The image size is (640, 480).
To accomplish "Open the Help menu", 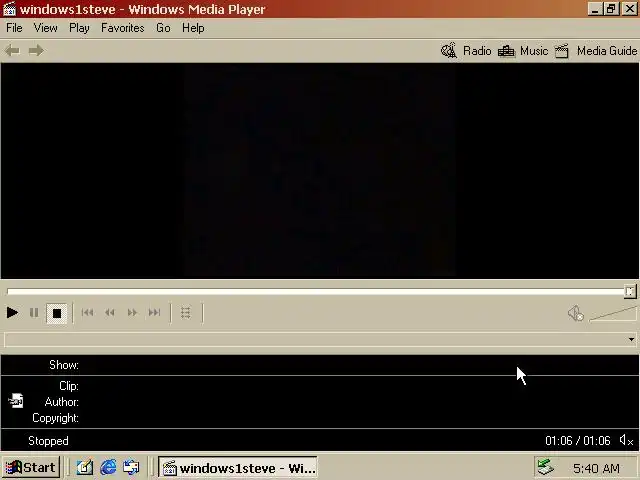I will [193, 28].
